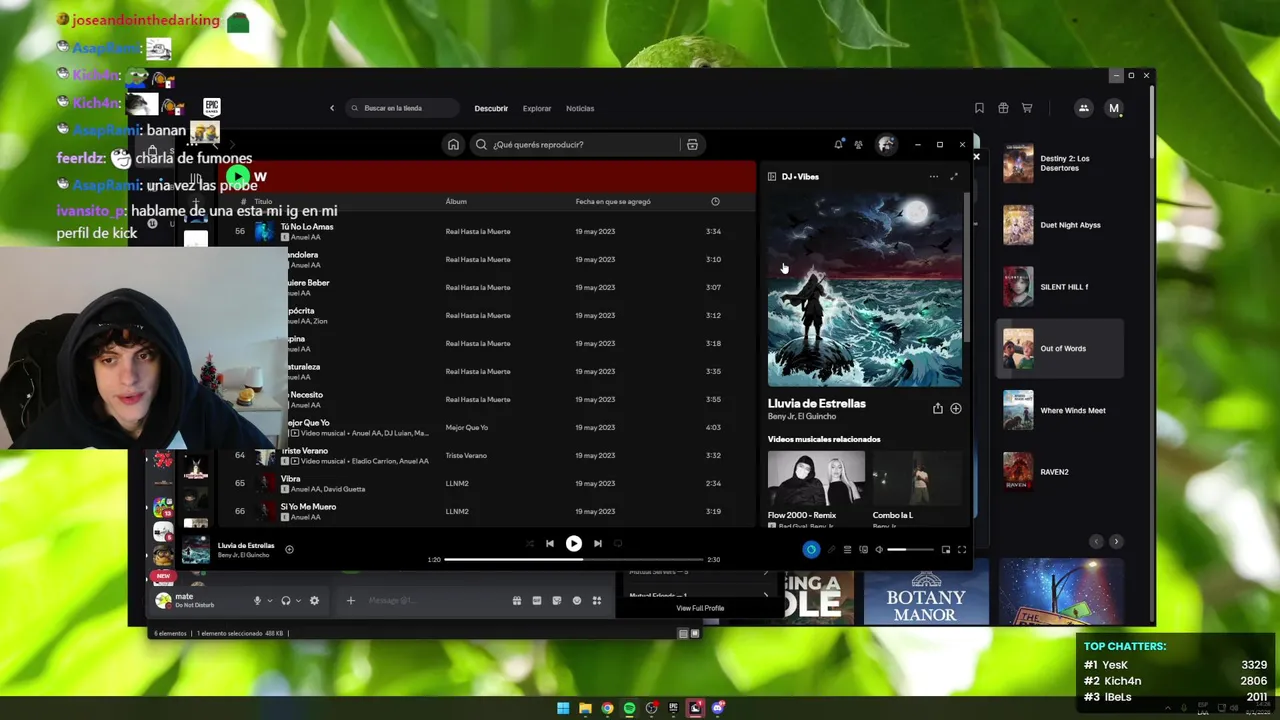This screenshot has height=720, width=1280.
Task: Enter Spotify fullscreen mode
Action: pos(962,549)
